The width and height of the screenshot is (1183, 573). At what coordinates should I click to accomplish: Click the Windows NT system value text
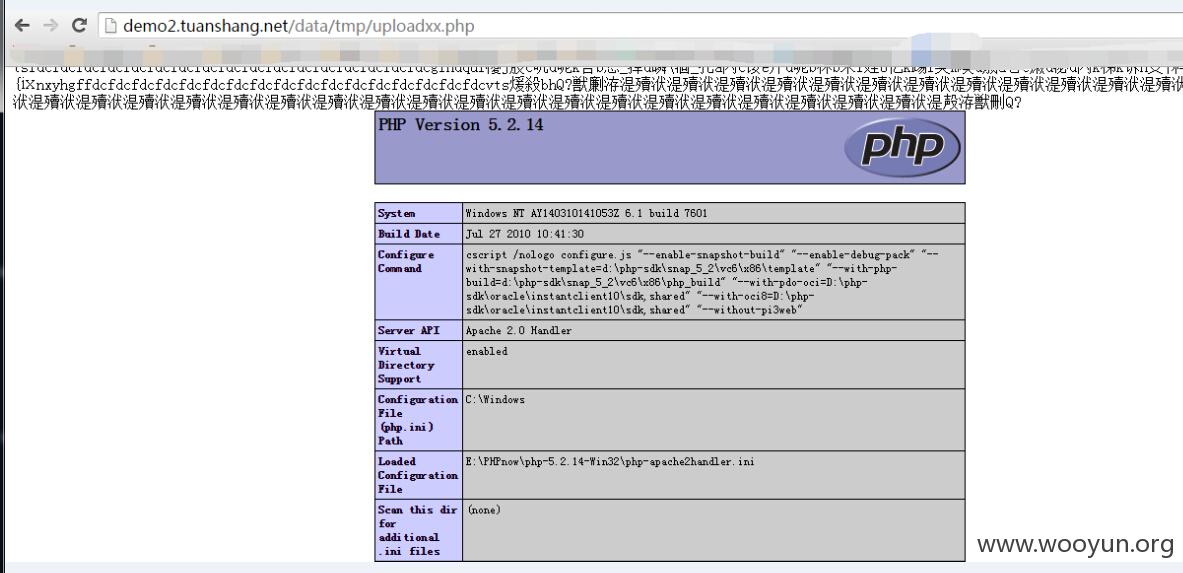point(589,213)
